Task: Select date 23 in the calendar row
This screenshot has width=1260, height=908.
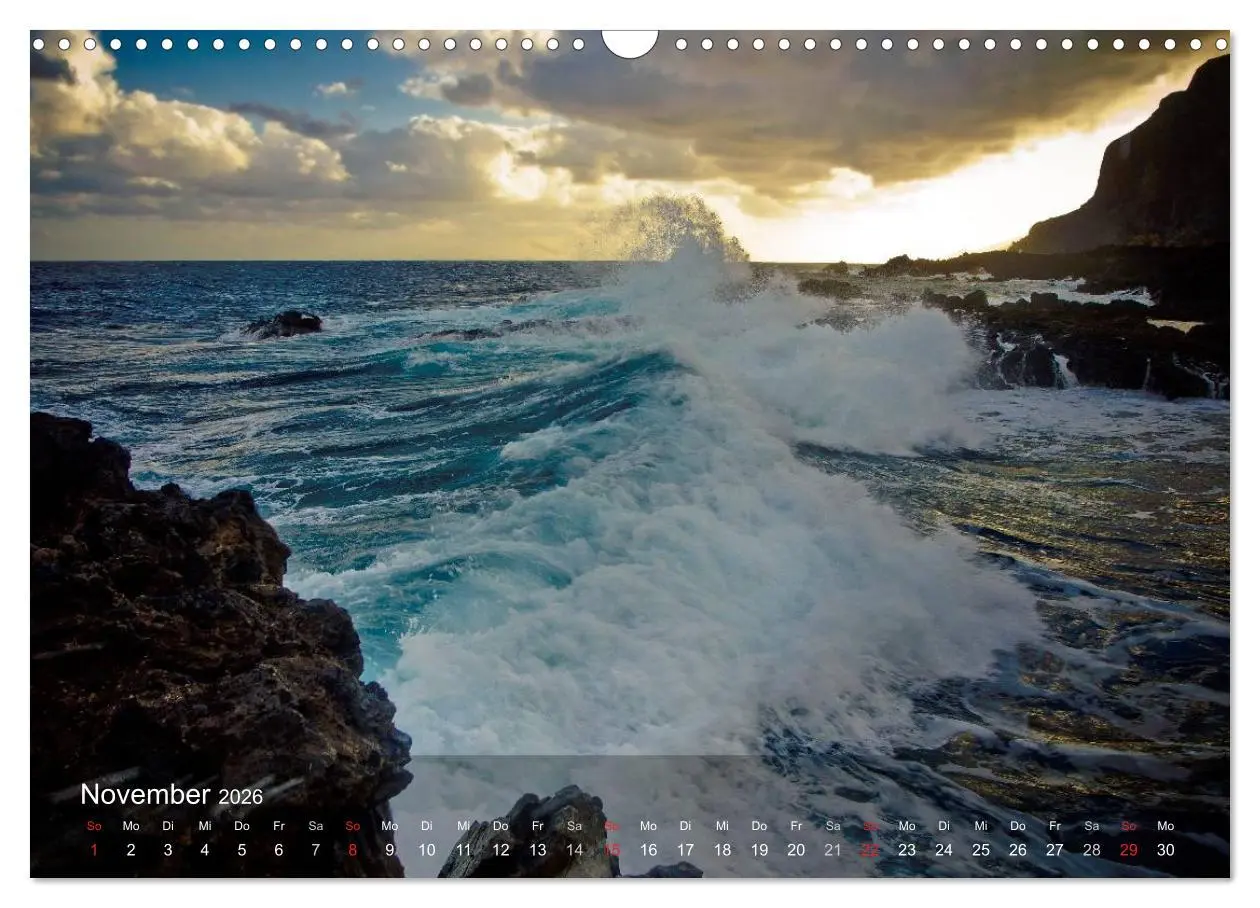Action: (x=907, y=850)
